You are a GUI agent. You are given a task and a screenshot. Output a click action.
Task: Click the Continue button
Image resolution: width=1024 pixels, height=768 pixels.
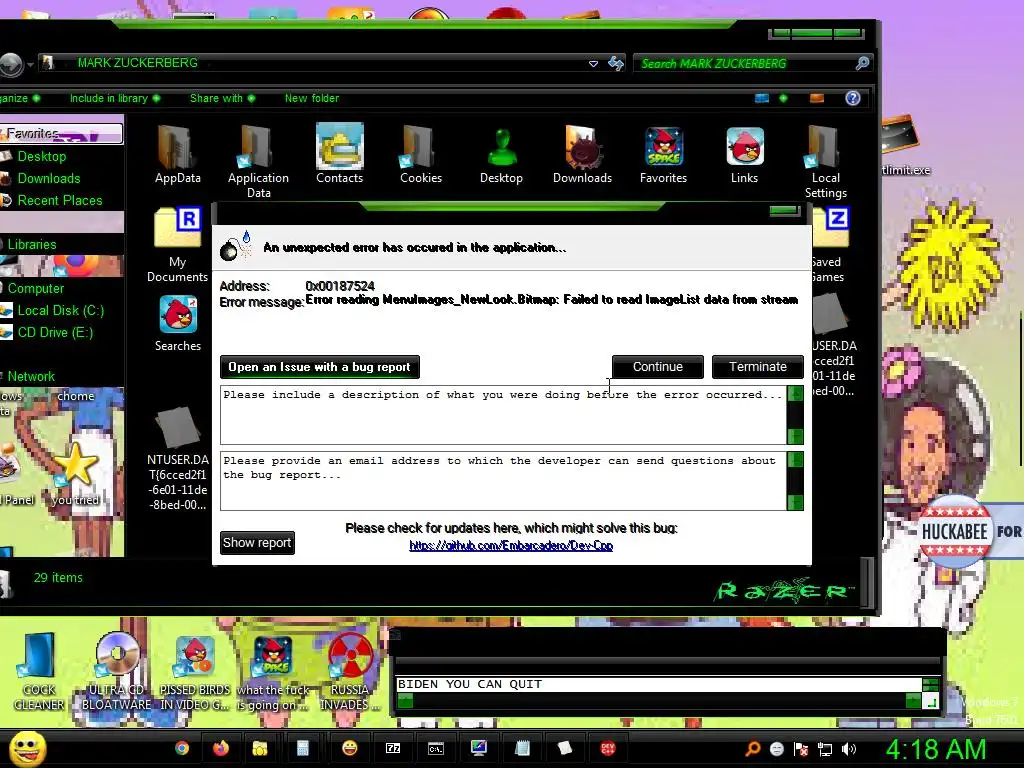658,367
